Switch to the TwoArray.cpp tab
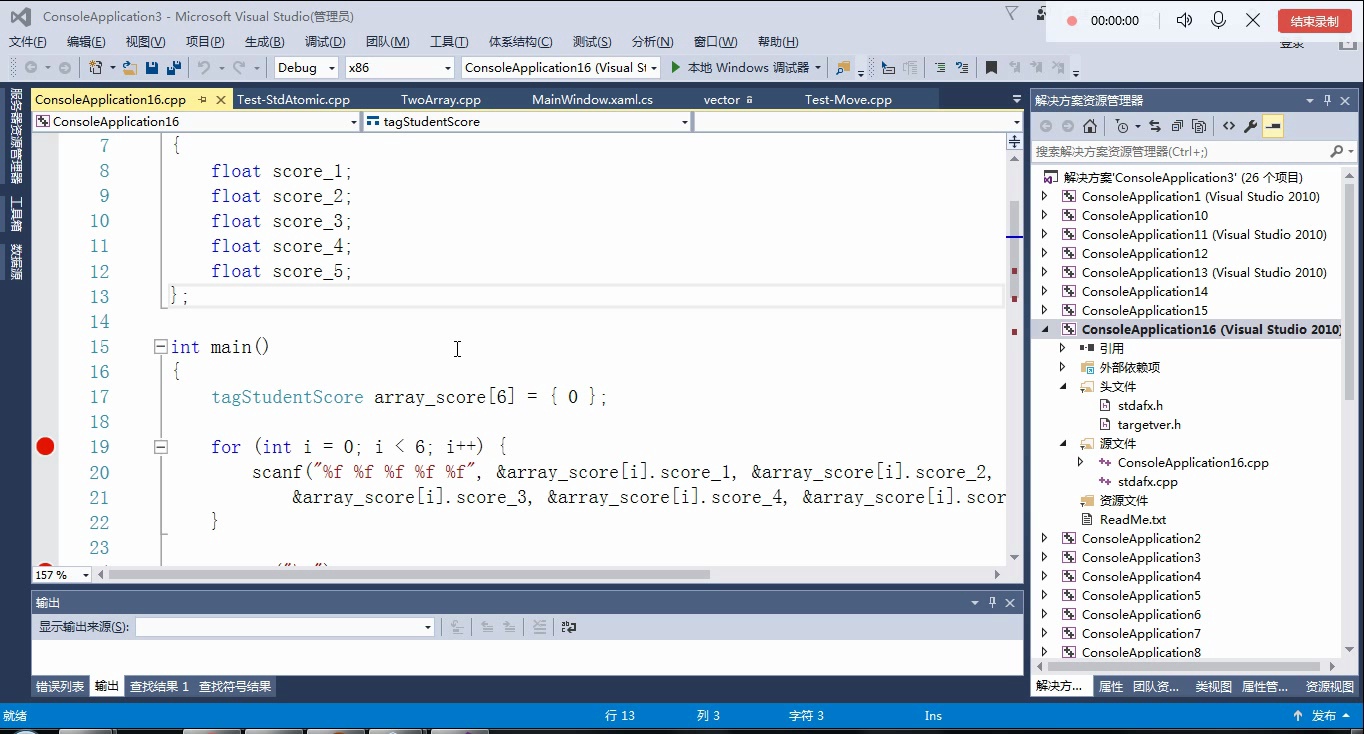This screenshot has height=734, width=1364. coord(441,100)
